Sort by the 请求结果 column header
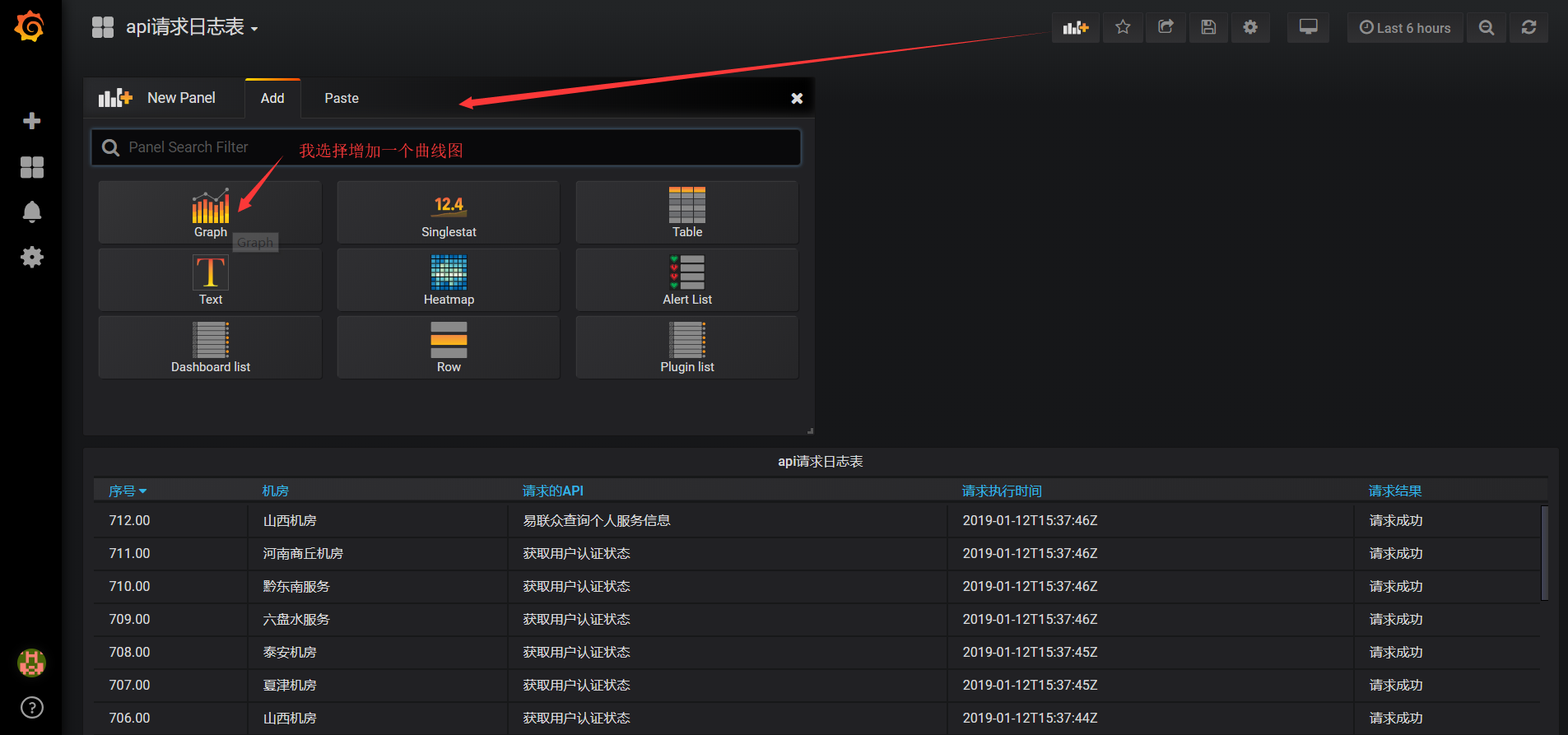 click(x=1395, y=491)
